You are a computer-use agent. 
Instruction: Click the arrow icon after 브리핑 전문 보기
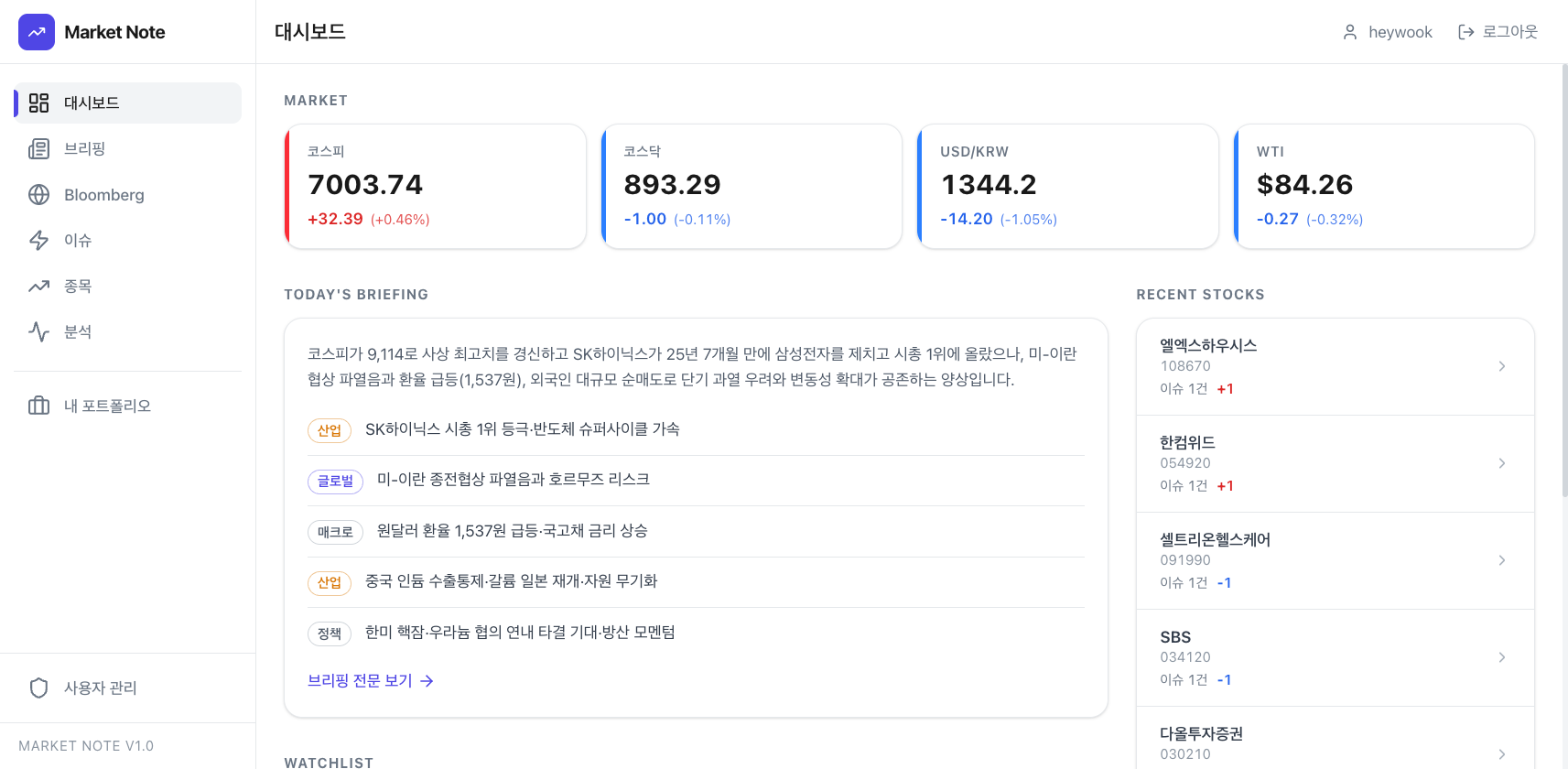(427, 681)
